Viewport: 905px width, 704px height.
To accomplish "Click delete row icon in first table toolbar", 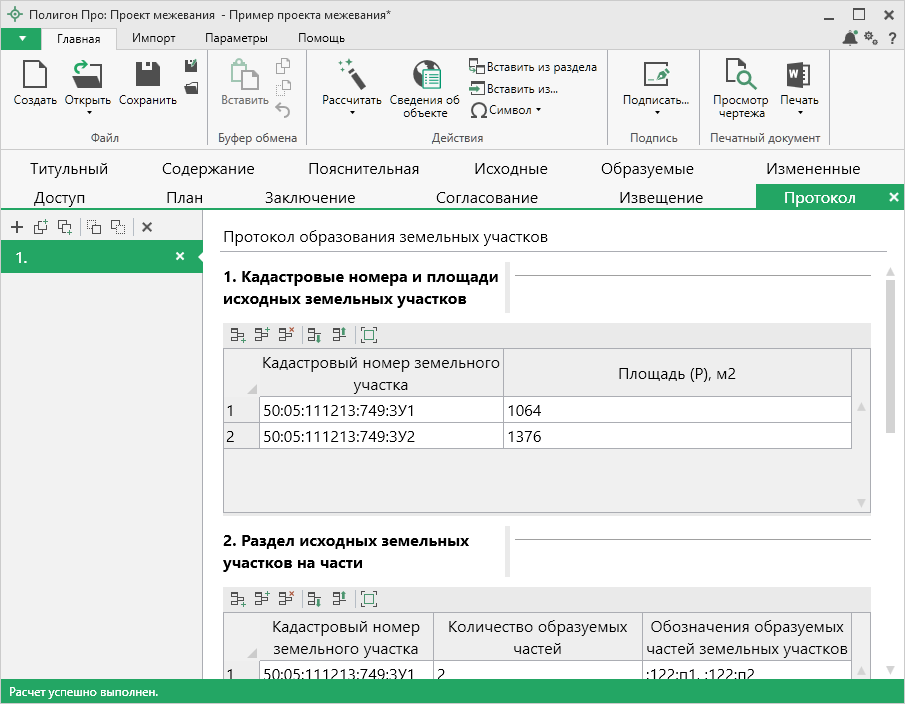I will point(286,335).
